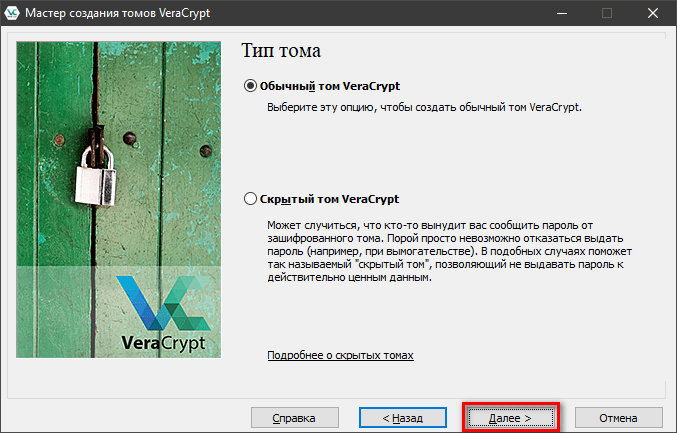Select the "Обычный том VeraCrypt" radio button

click(x=250, y=86)
